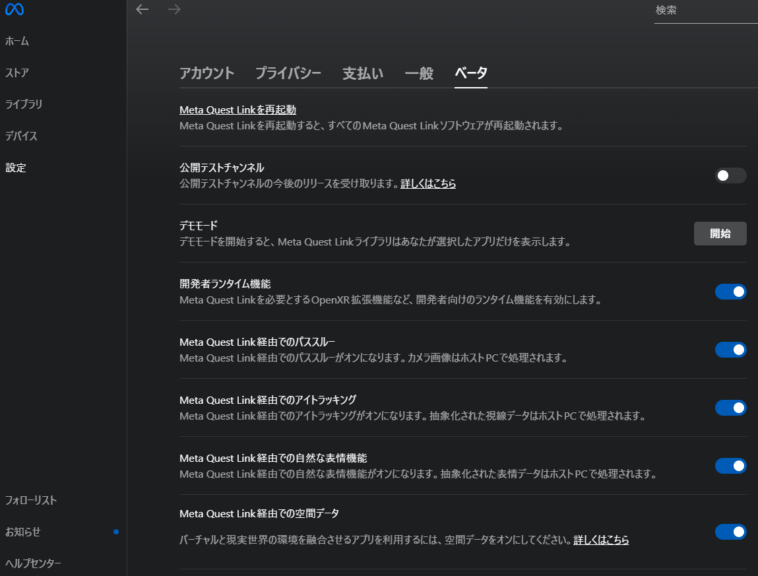Switch to the 一般 tab
Viewport: 758px width, 576px height.
[419, 73]
